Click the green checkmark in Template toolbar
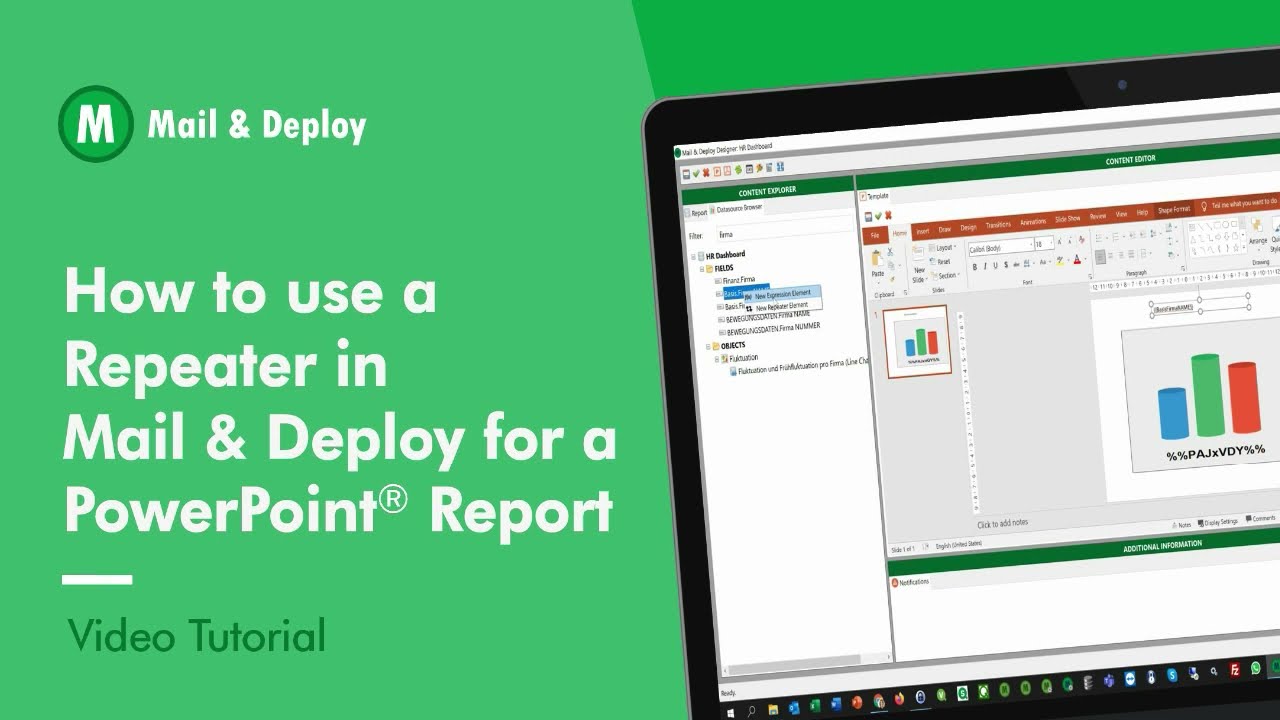 click(x=878, y=215)
